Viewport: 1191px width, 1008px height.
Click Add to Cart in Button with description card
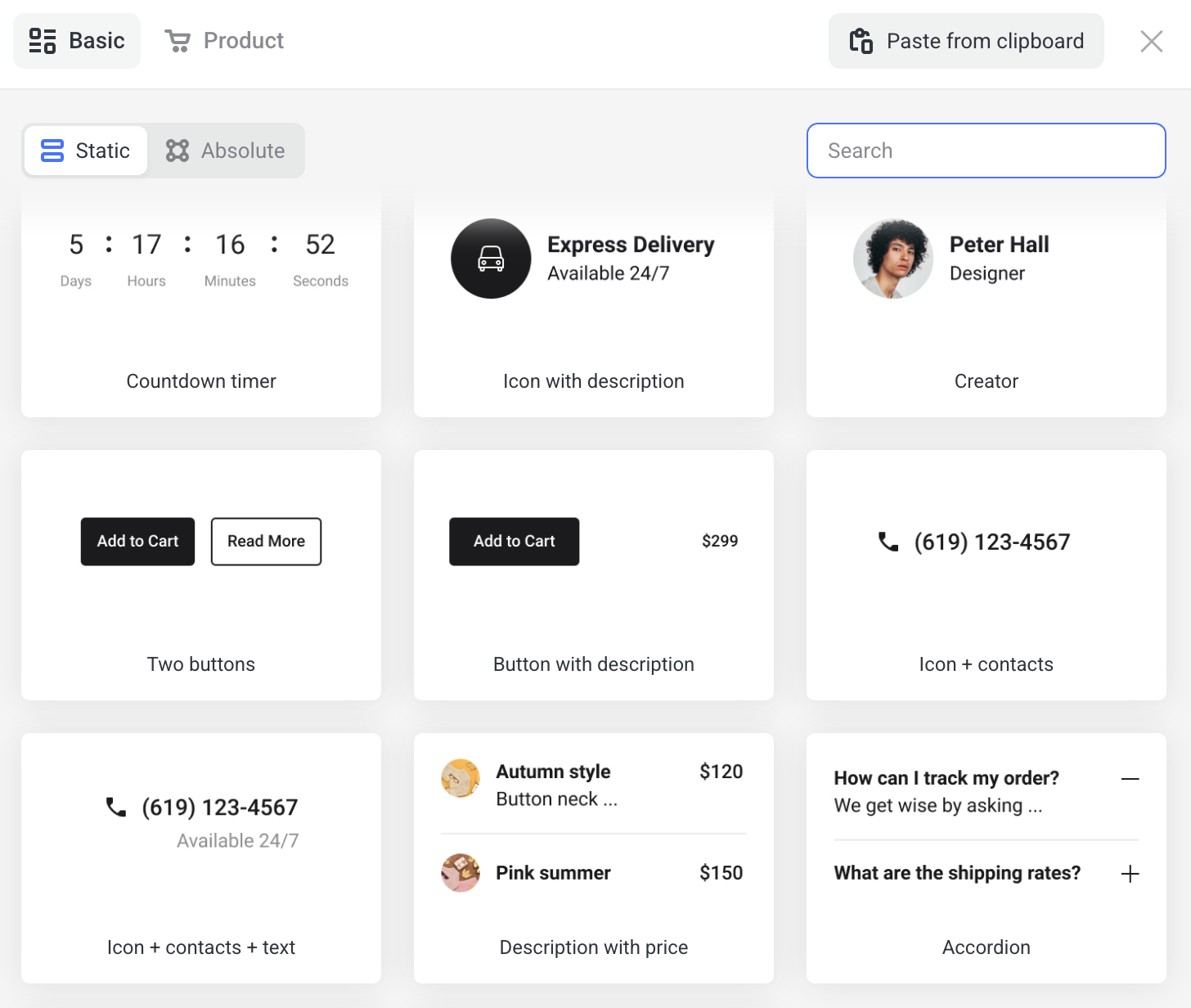(514, 542)
